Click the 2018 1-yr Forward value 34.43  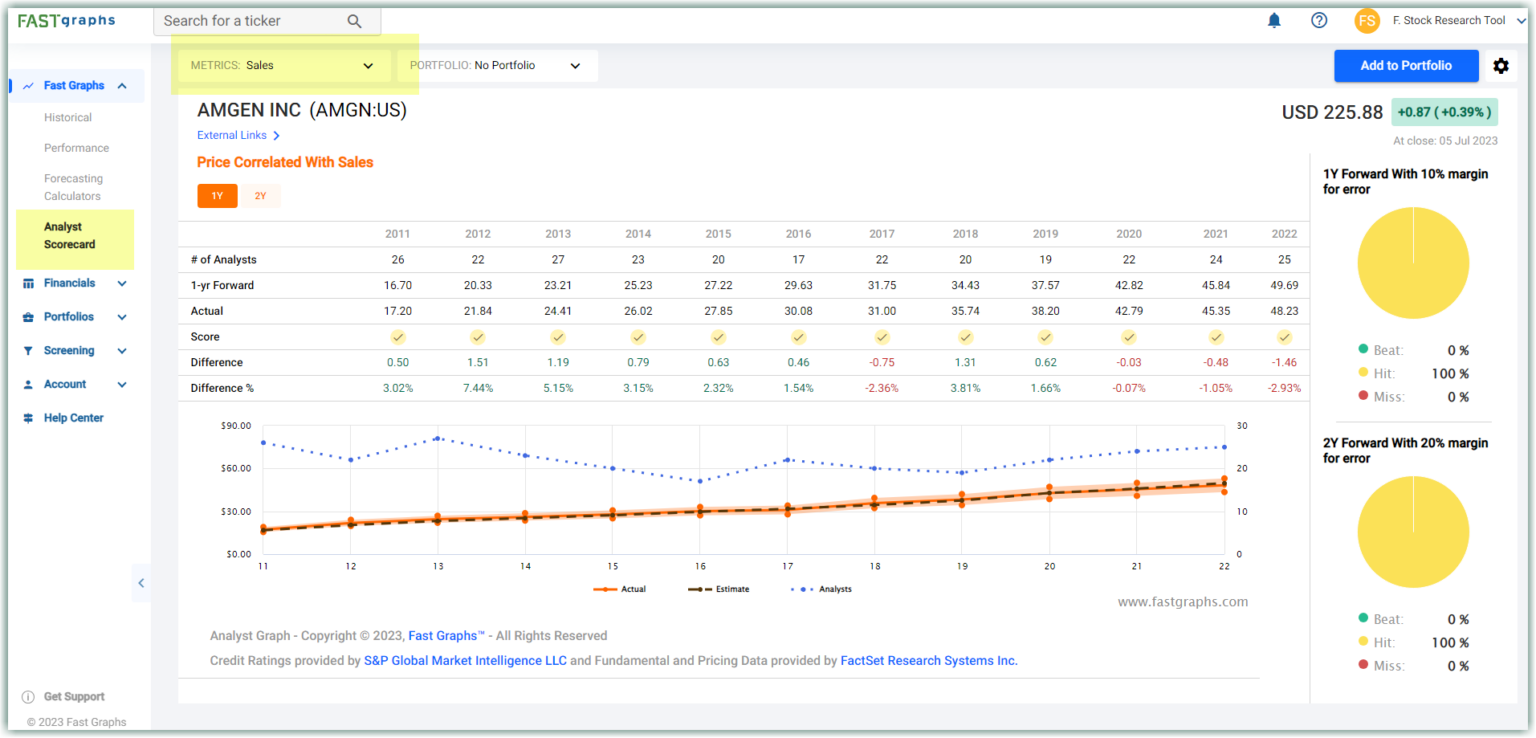965,286
